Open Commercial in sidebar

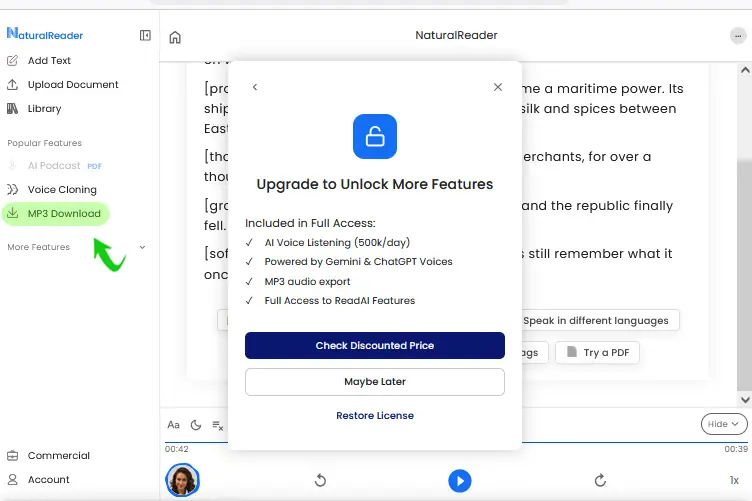click(48, 455)
